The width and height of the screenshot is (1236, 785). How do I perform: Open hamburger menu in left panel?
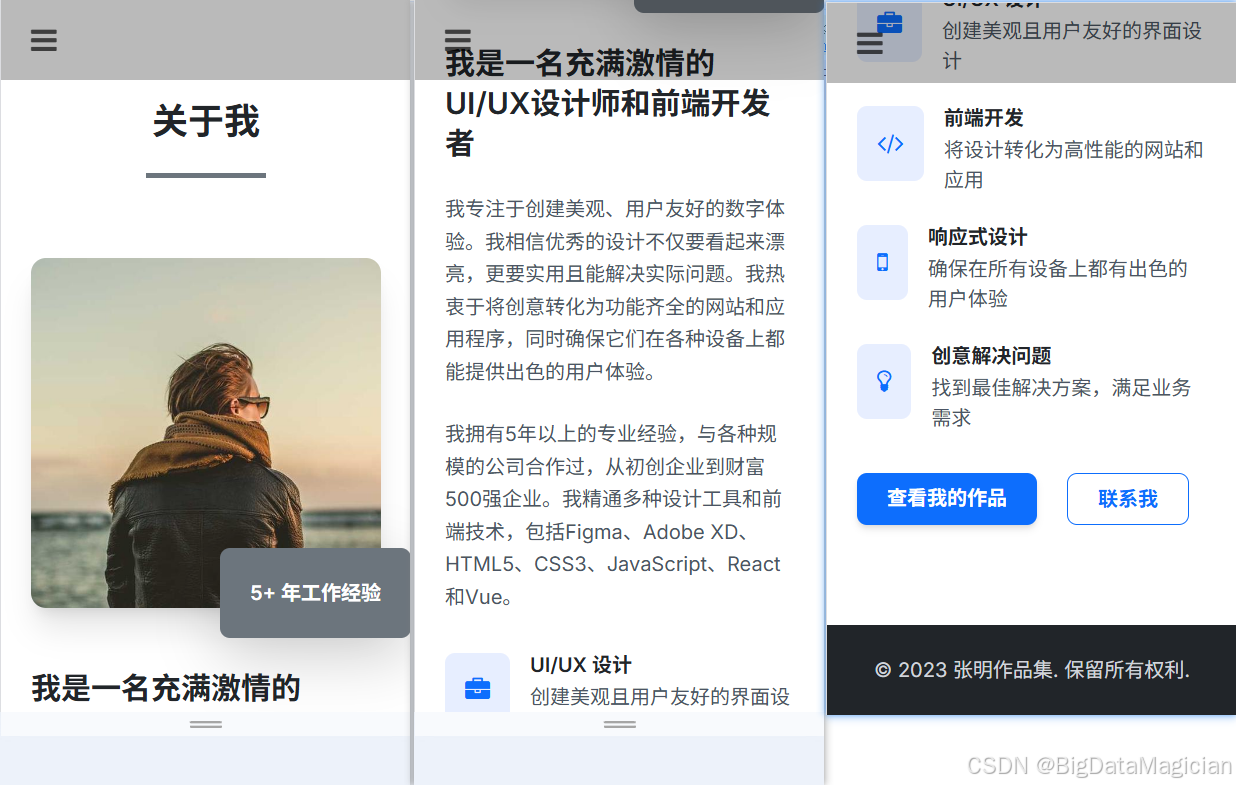[43, 40]
